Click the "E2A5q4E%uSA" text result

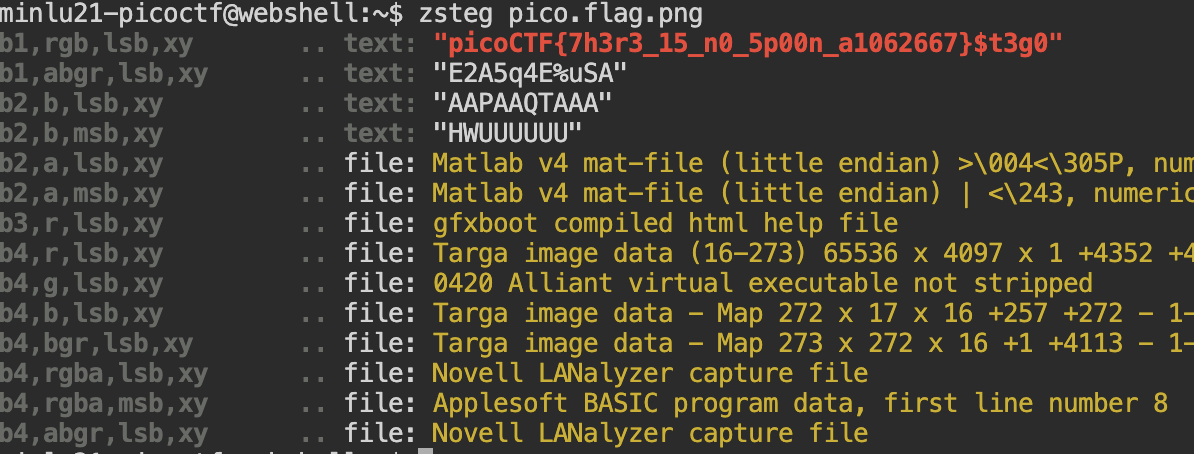coord(529,73)
